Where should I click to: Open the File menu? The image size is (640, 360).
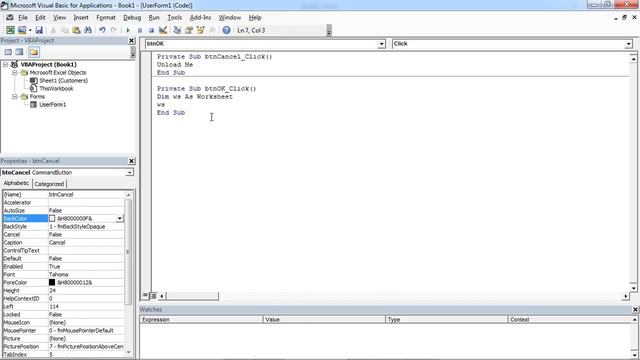[x=23, y=18]
